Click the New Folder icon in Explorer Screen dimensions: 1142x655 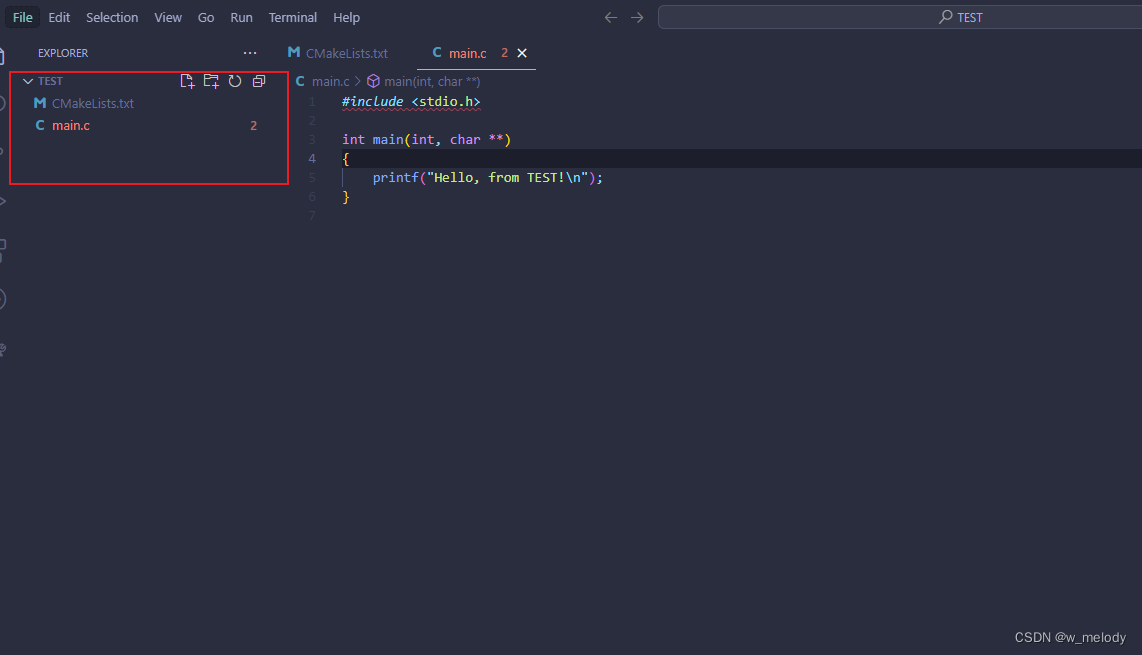tap(211, 81)
